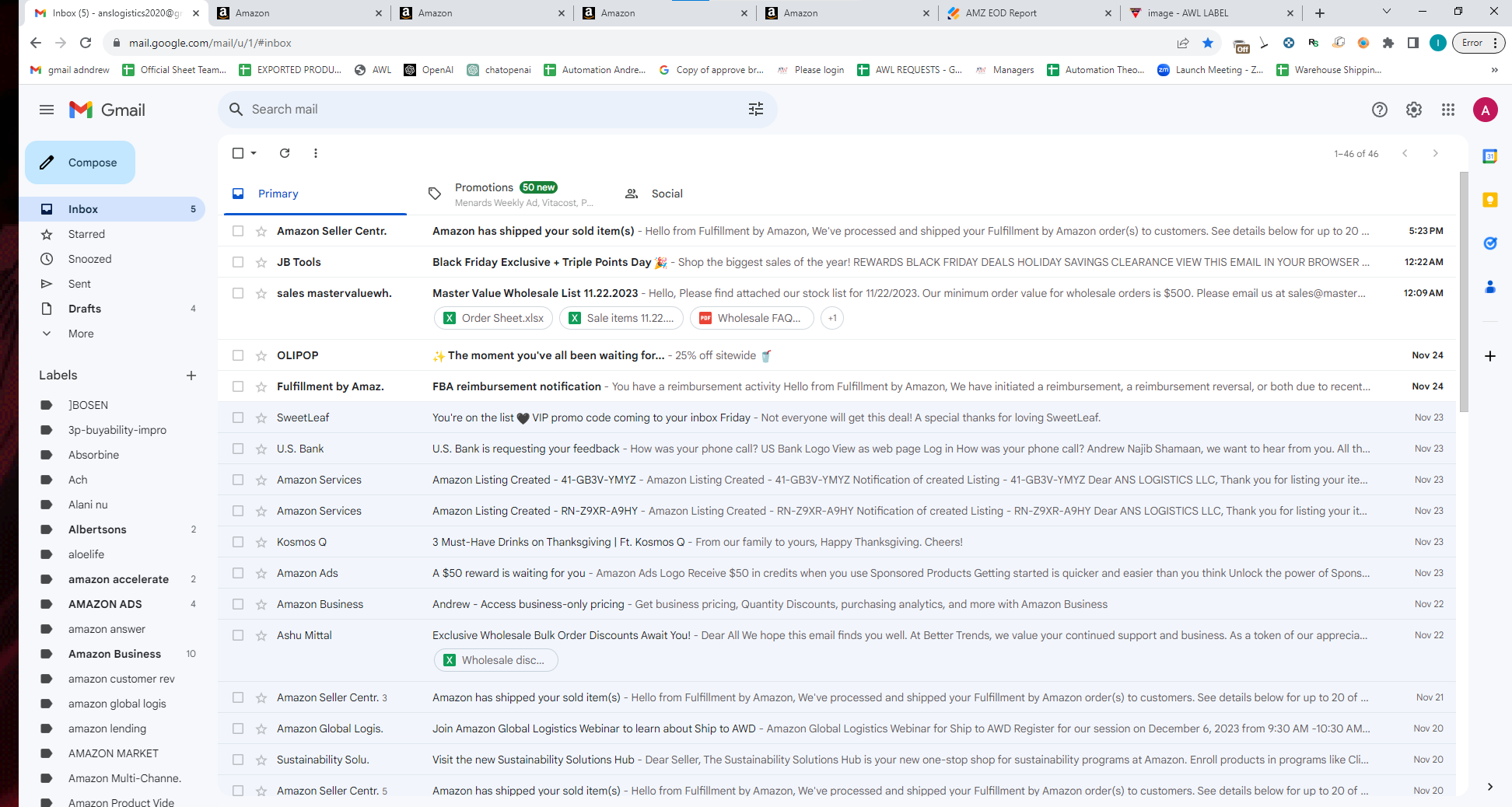Click the browser address bar URL
The image size is (1512, 807).
tap(210, 43)
